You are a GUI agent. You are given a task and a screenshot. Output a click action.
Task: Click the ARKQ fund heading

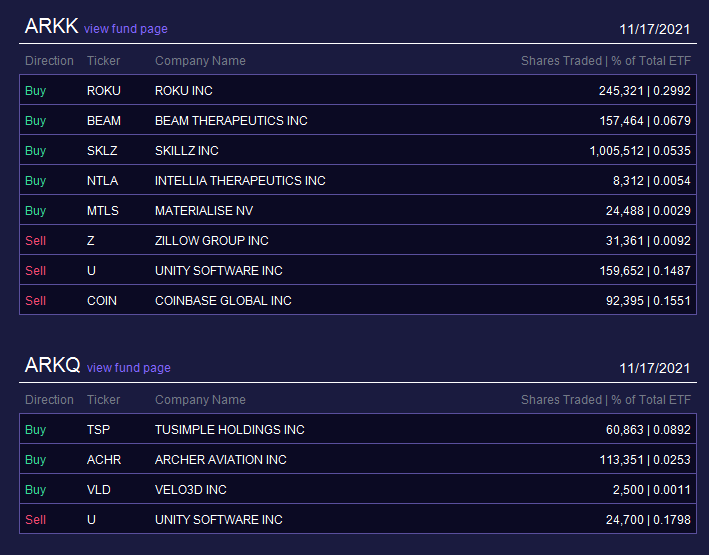pyautogui.click(x=52, y=365)
